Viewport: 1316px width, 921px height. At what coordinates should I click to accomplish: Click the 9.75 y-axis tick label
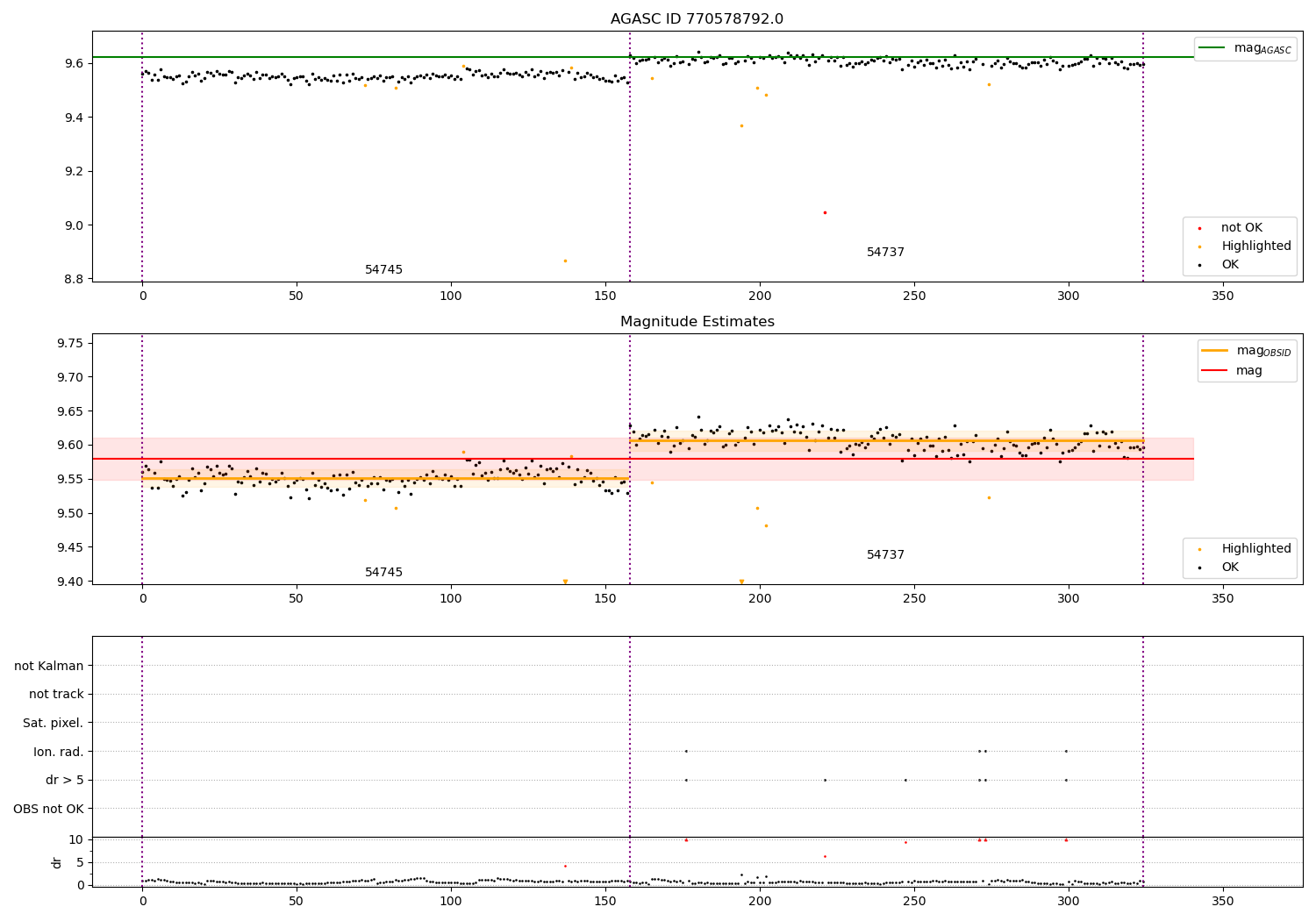70,343
